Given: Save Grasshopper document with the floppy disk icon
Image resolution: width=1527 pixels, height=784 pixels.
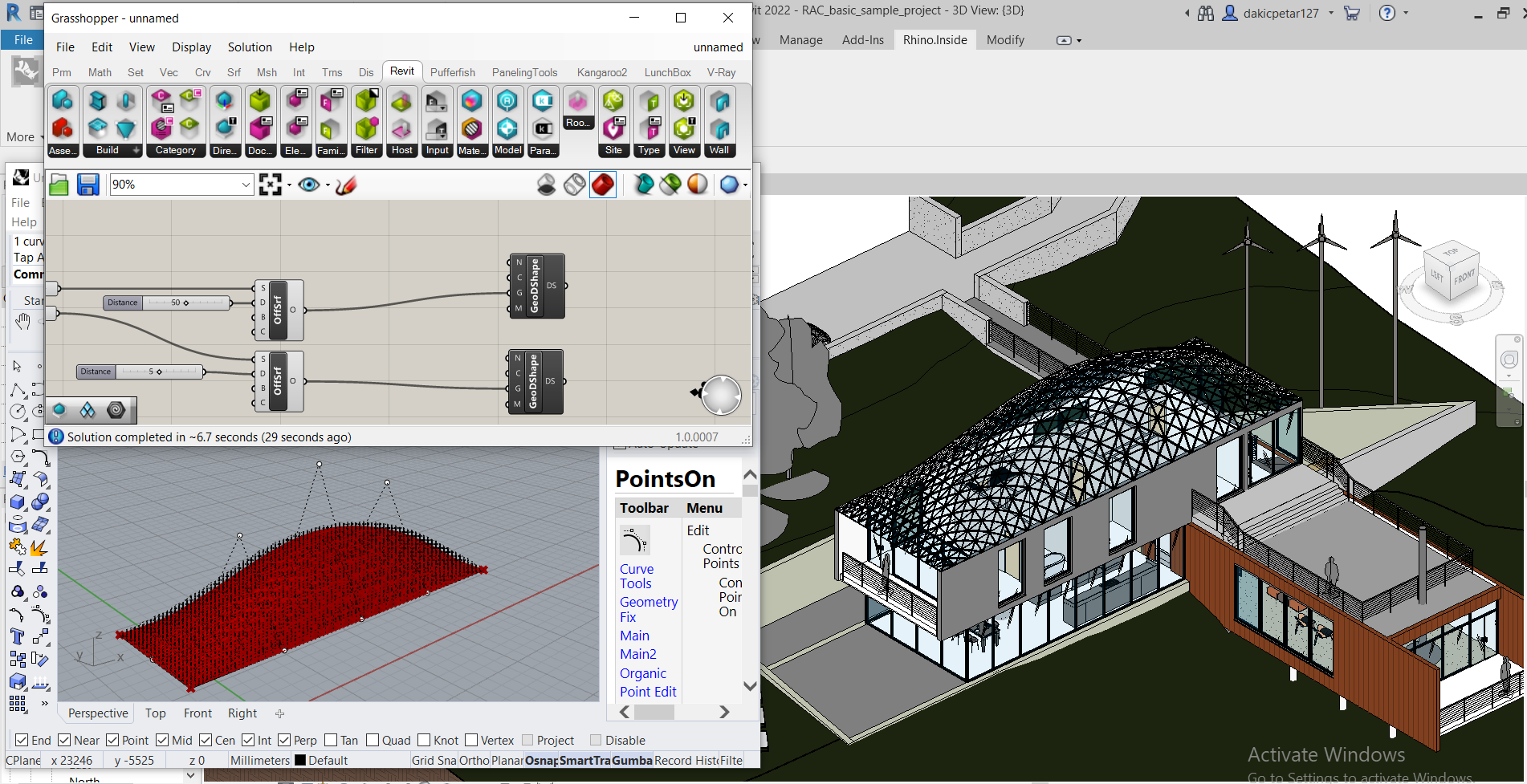Looking at the screenshot, I should coord(88,185).
